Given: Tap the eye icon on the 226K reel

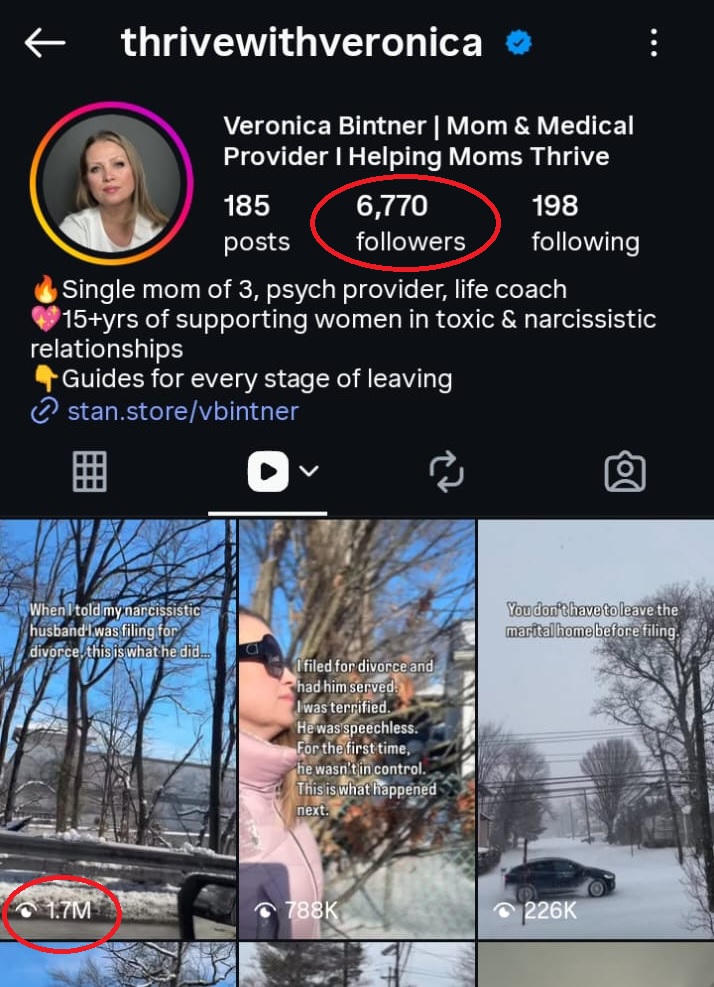Looking at the screenshot, I should pos(504,910).
